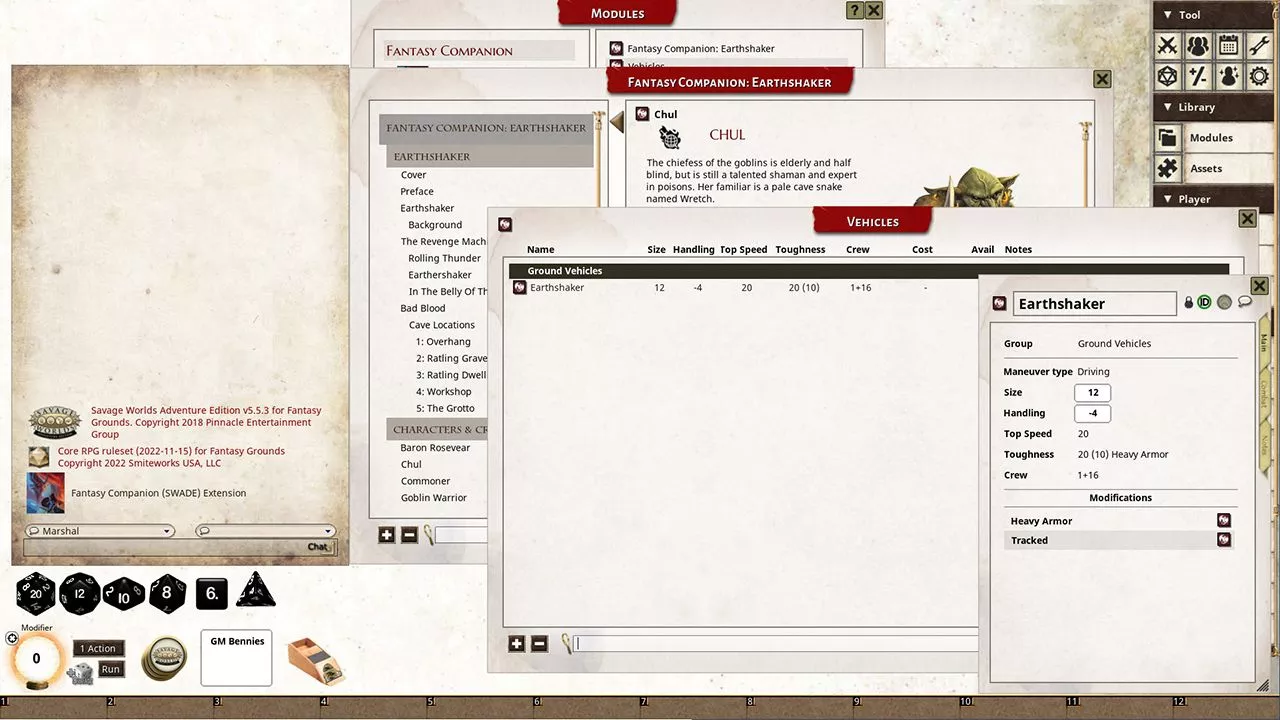The image size is (1280, 720).
Task: Click the Modules folder icon in Library
Action: click(x=1168, y=138)
